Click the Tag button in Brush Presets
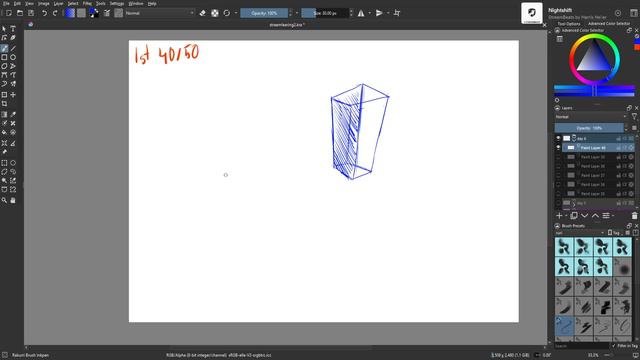Viewport: 640px width, 360px height. click(615, 233)
